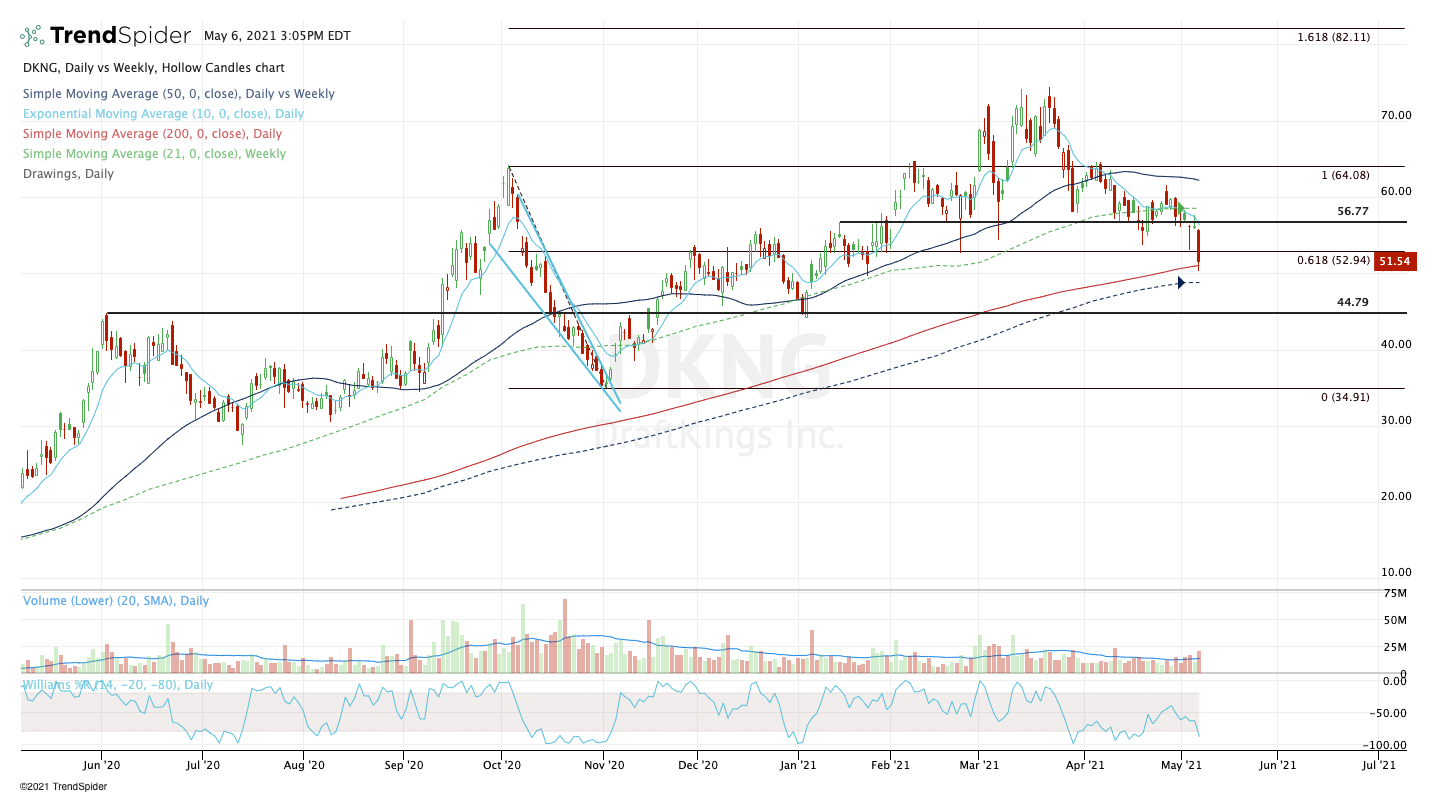The height and width of the screenshot is (796, 1437).
Task: Click the TrendSpider spider-web logo icon
Action: pos(32,36)
